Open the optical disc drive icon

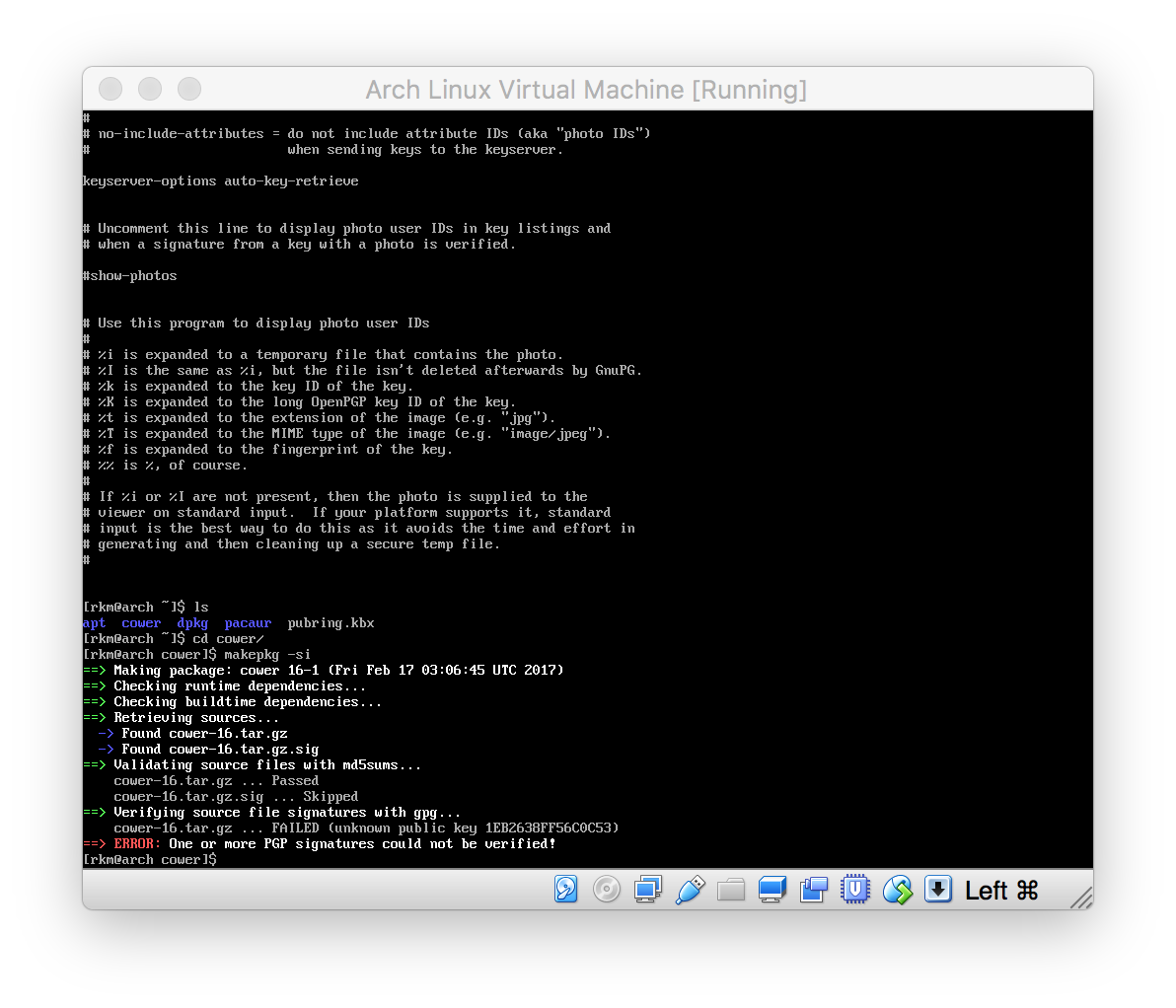[x=607, y=890]
